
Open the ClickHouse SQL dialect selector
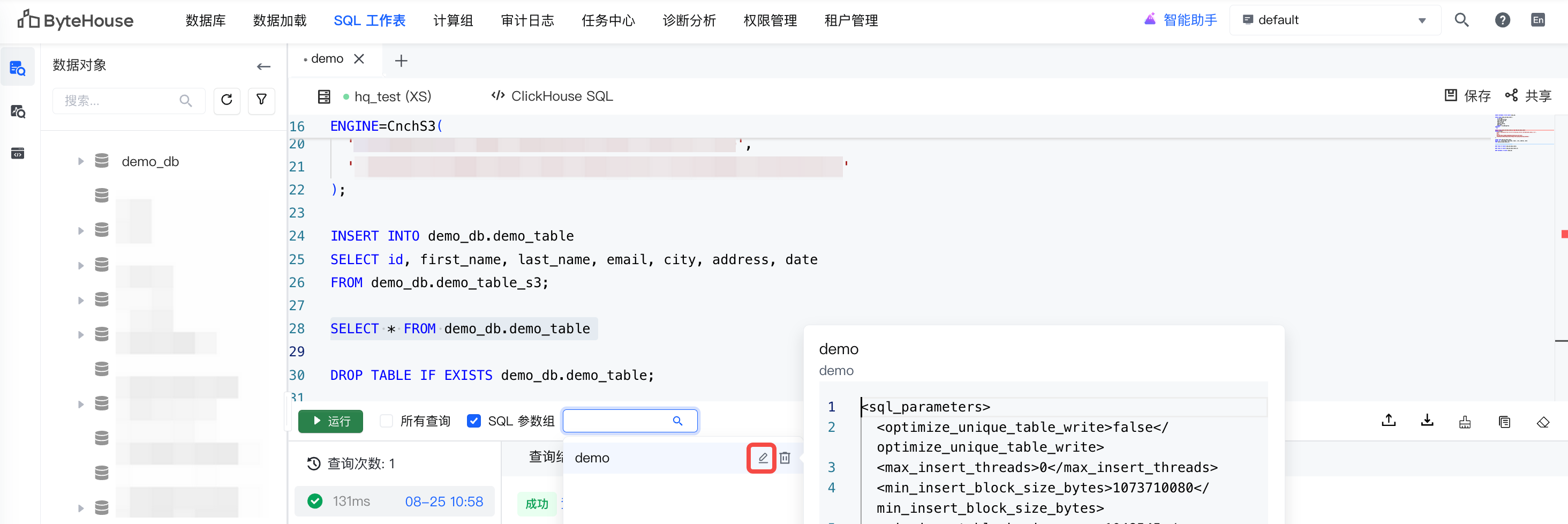(x=552, y=96)
